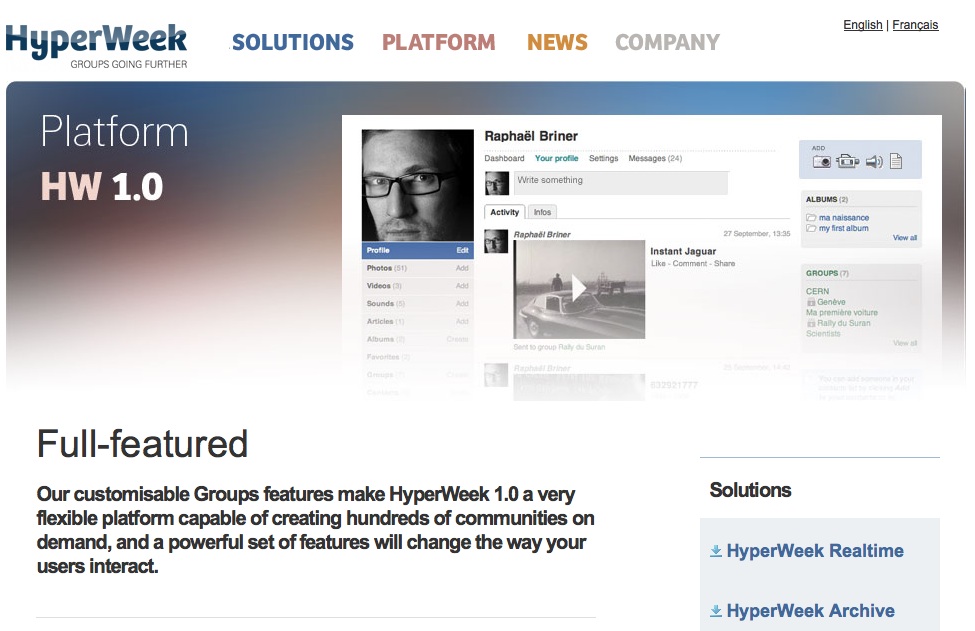Click the Sent to group Rally du Suran caption
Image resolution: width=975 pixels, height=631 pixels.
point(559,347)
